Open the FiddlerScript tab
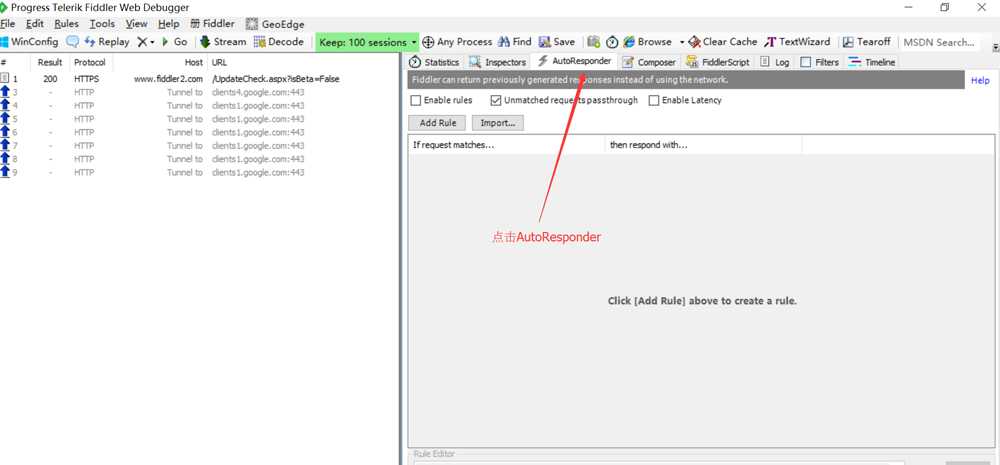The height and width of the screenshot is (465, 1000). [718, 62]
